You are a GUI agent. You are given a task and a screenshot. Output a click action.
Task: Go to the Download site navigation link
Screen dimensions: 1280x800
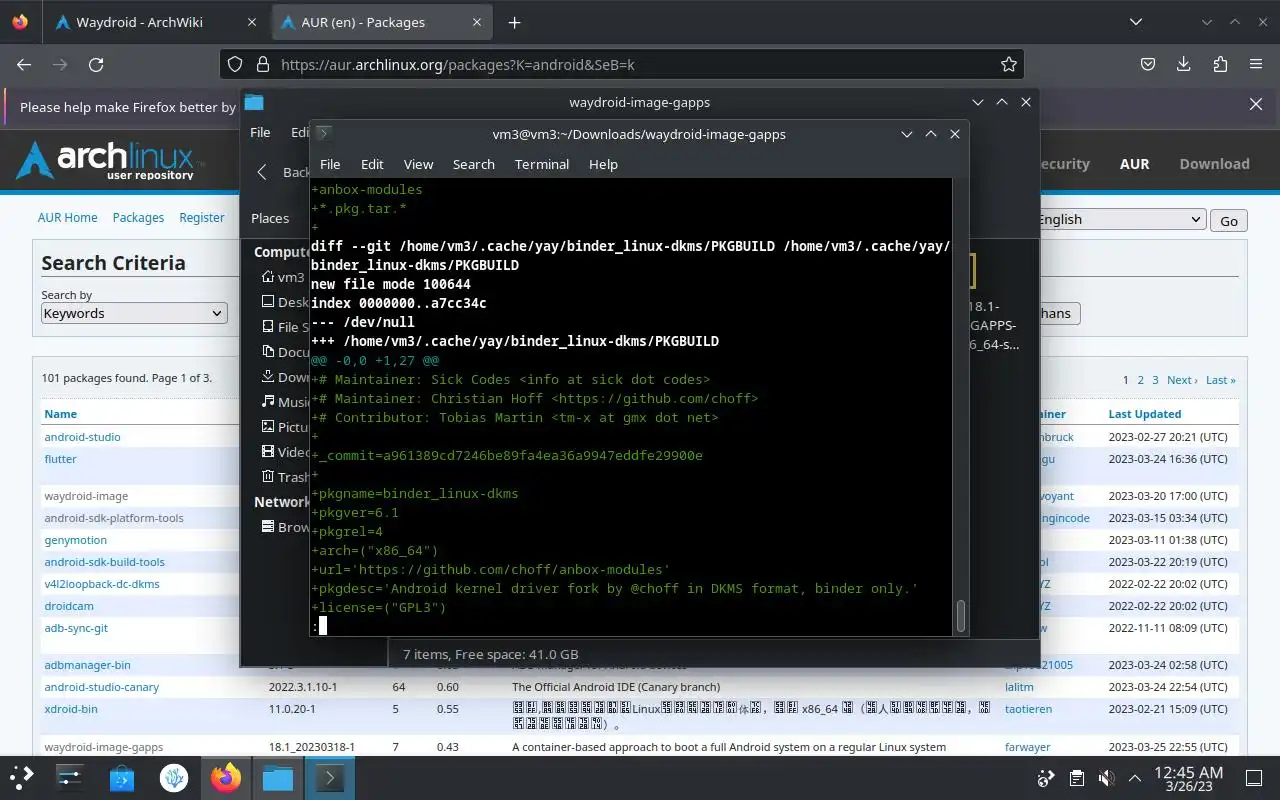pos(1214,164)
